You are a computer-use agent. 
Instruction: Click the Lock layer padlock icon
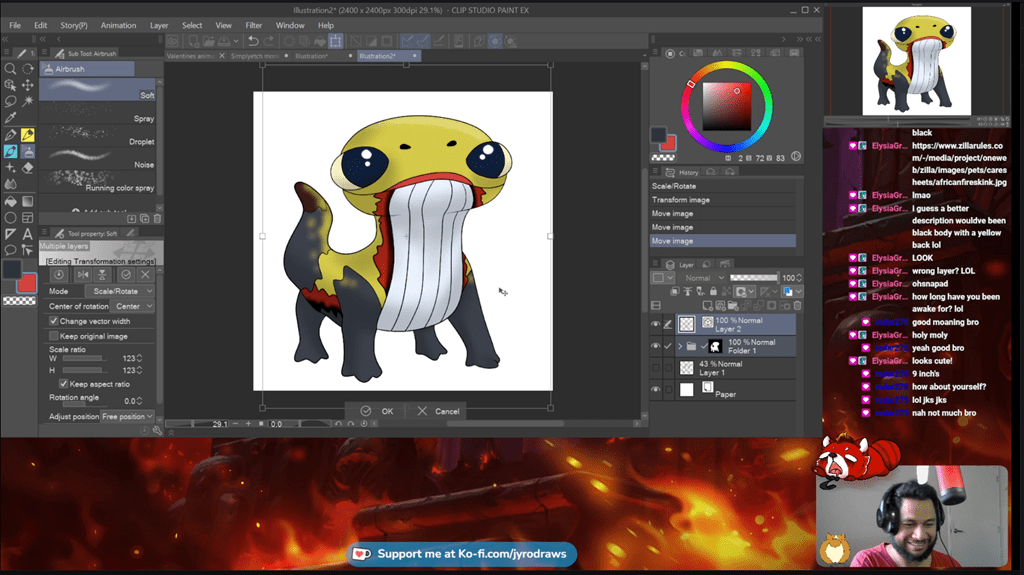click(713, 291)
